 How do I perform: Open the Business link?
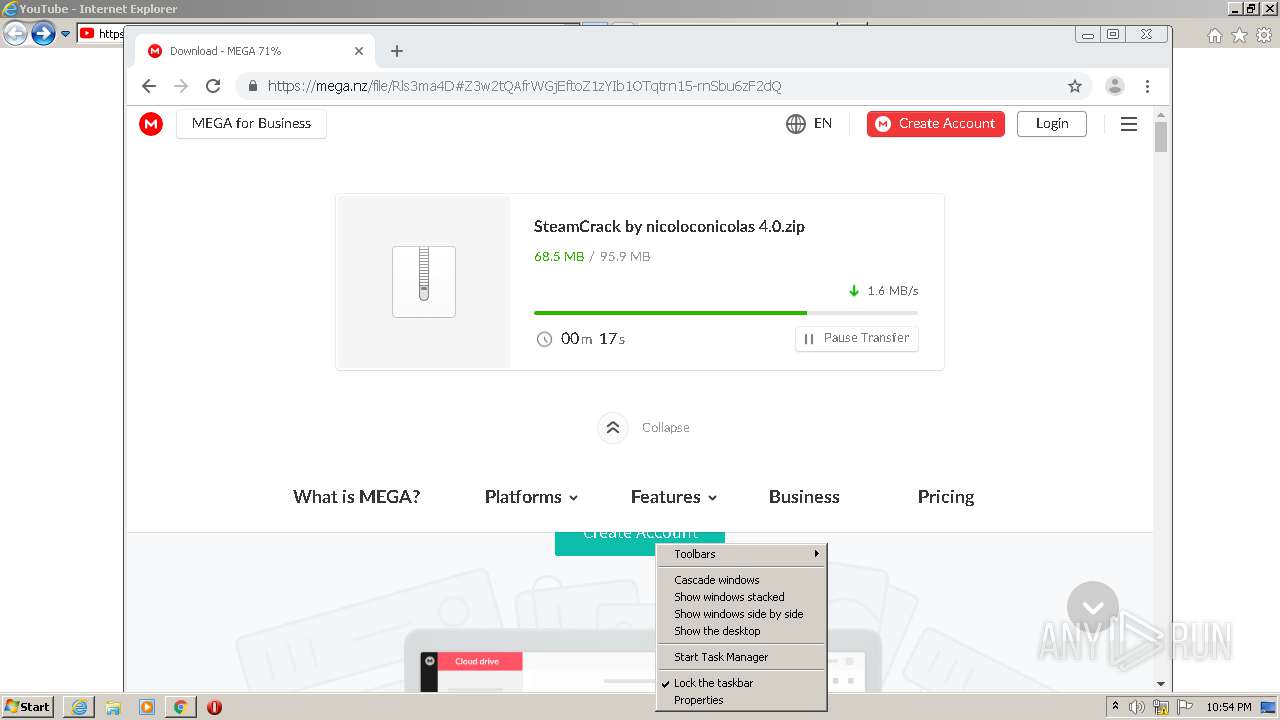tap(804, 497)
